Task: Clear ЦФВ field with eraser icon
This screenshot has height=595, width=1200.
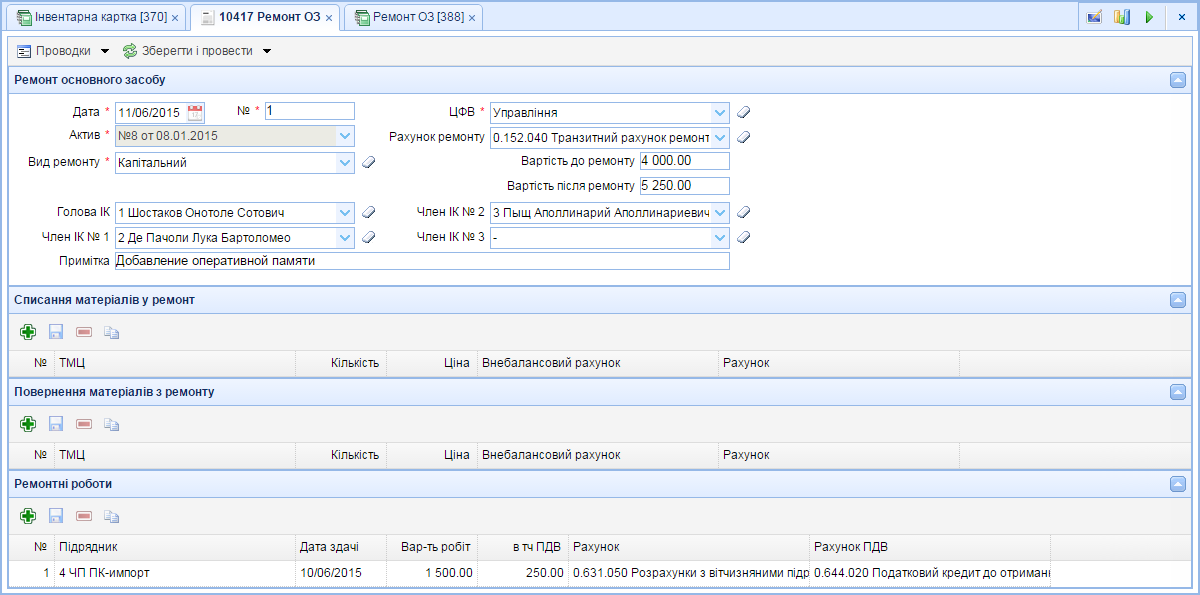Action: pyautogui.click(x=743, y=112)
